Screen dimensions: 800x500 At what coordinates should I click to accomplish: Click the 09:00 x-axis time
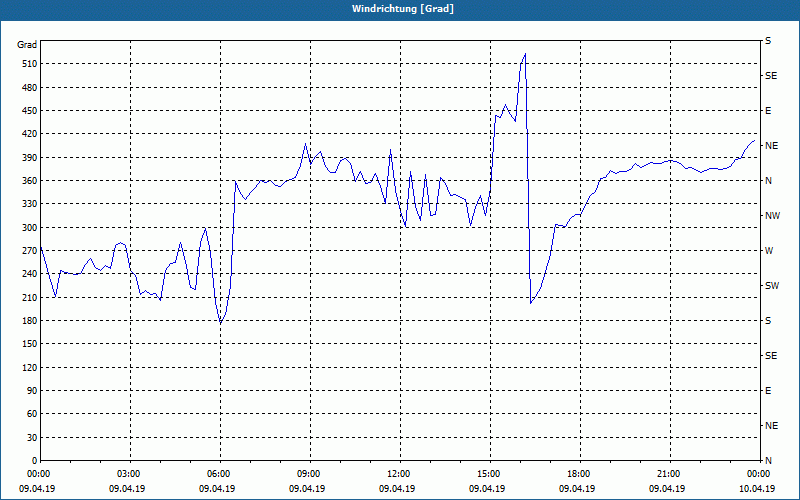click(310, 474)
